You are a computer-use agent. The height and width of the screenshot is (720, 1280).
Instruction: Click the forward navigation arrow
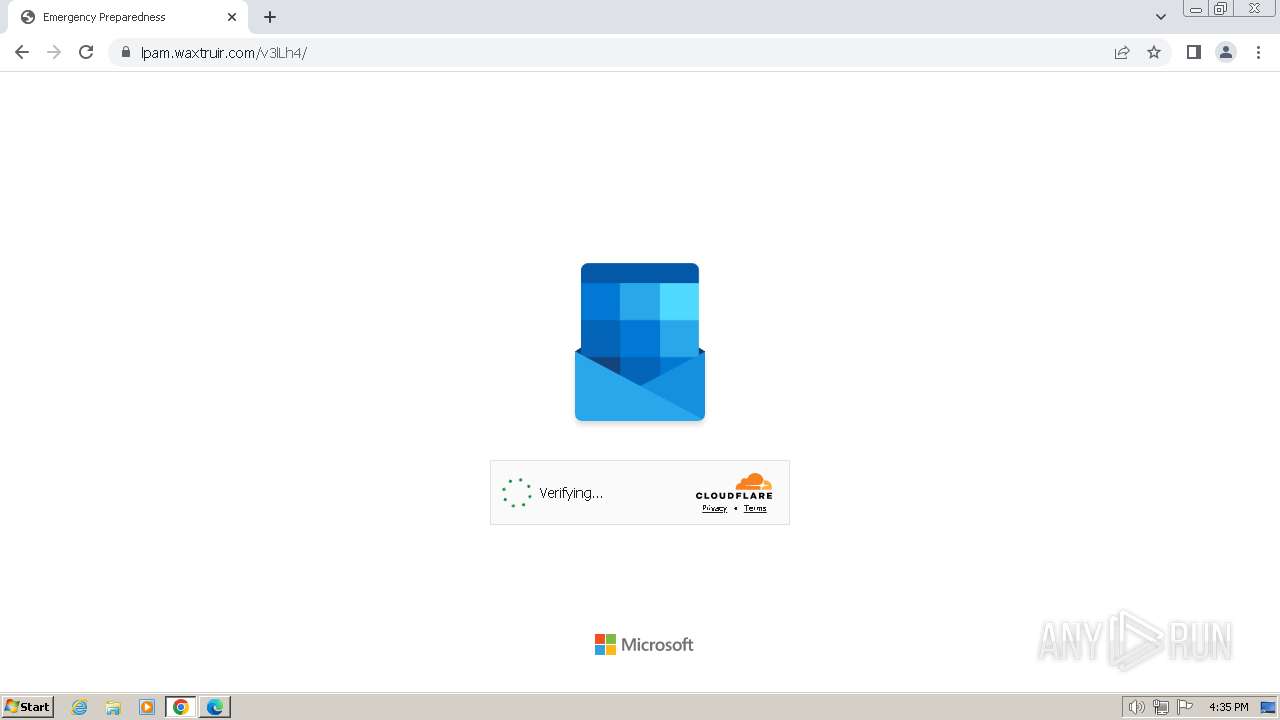point(54,52)
